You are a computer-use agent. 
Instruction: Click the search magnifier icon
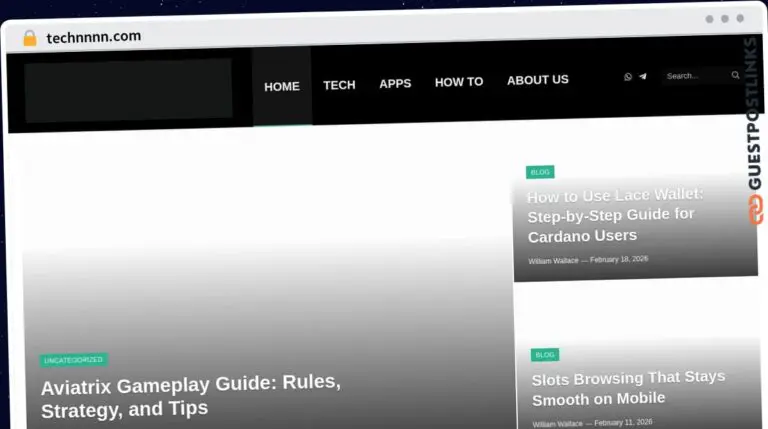pos(735,75)
